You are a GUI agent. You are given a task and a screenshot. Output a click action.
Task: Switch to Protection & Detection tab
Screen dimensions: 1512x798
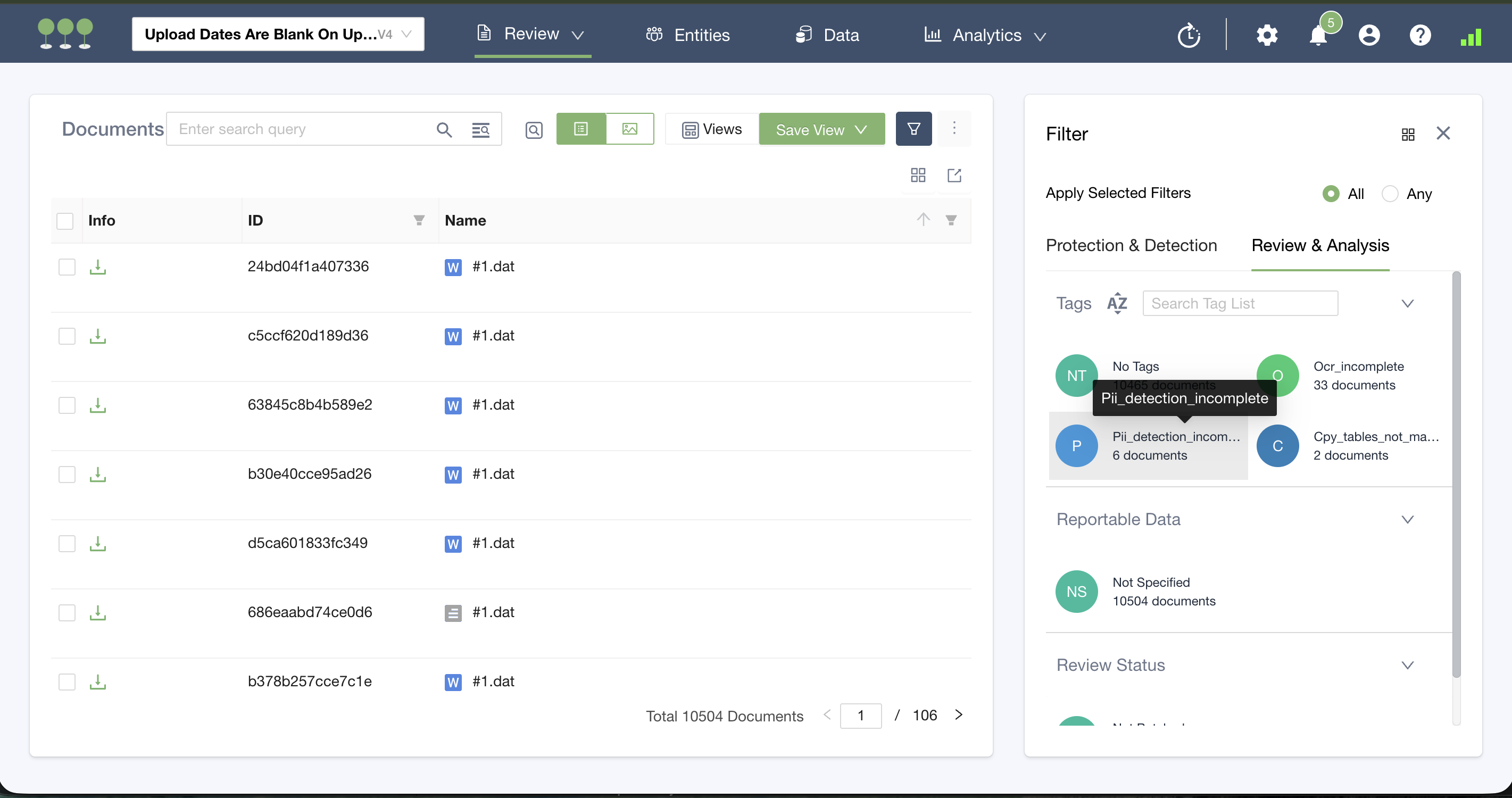1131,245
